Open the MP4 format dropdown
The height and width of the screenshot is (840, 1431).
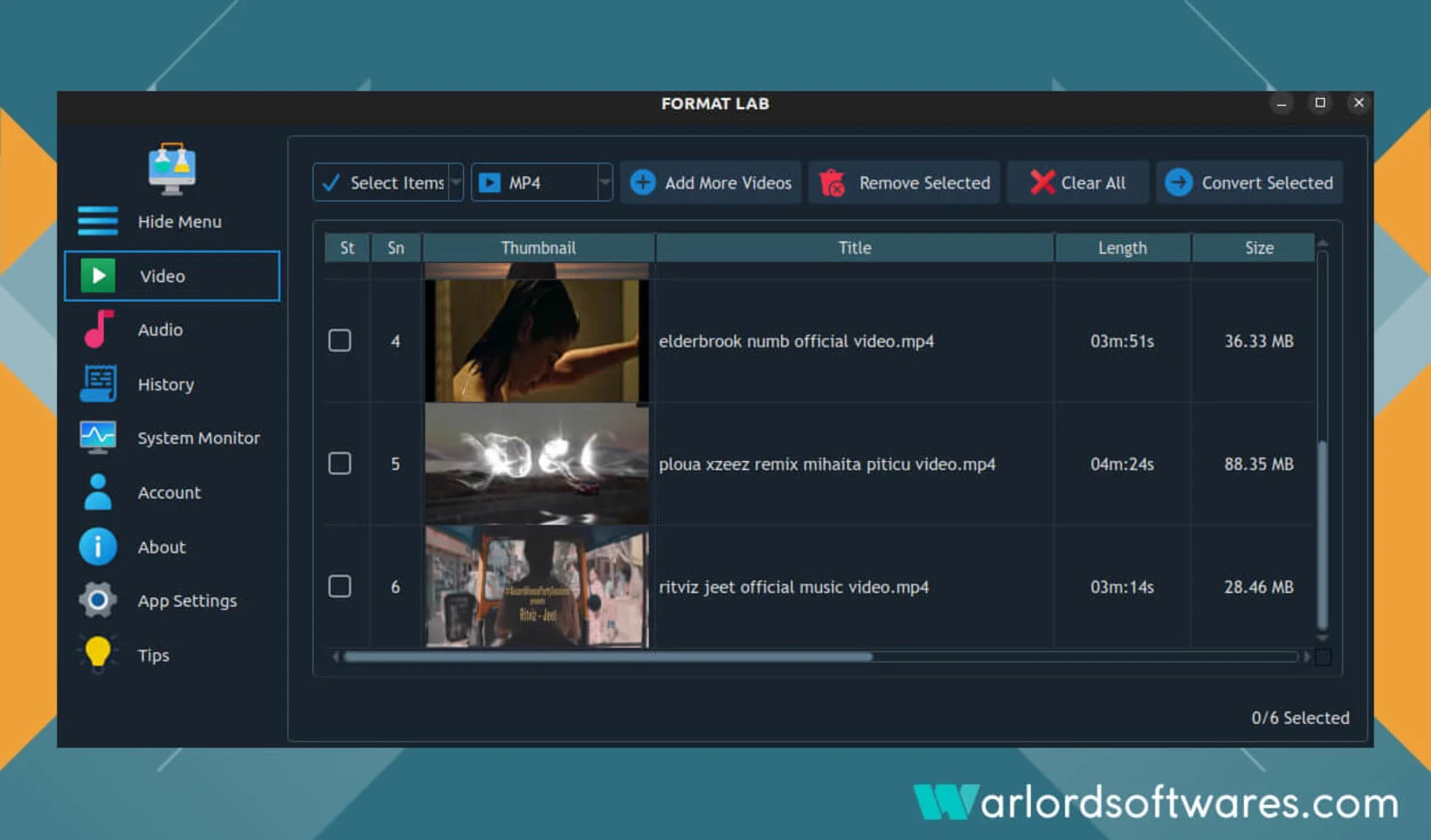(x=604, y=182)
